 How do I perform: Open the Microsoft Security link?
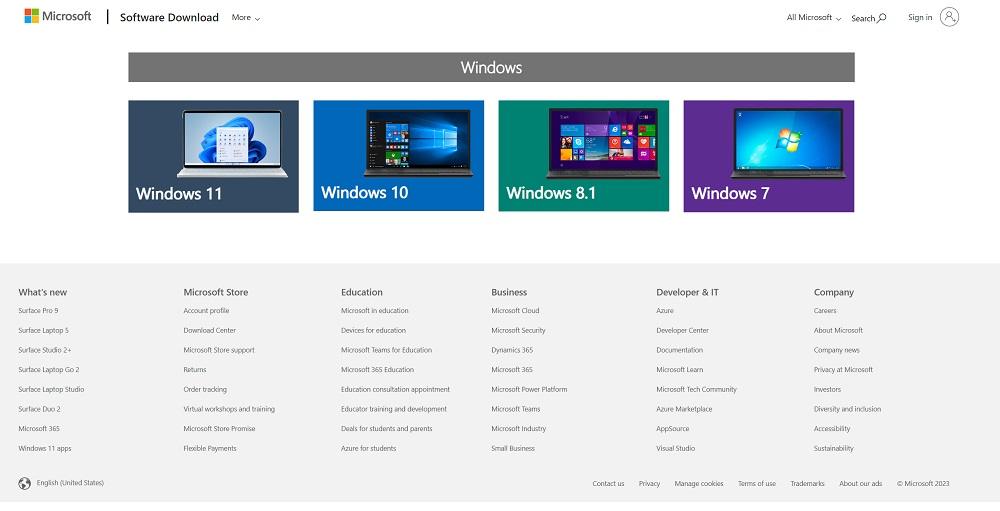[518, 330]
